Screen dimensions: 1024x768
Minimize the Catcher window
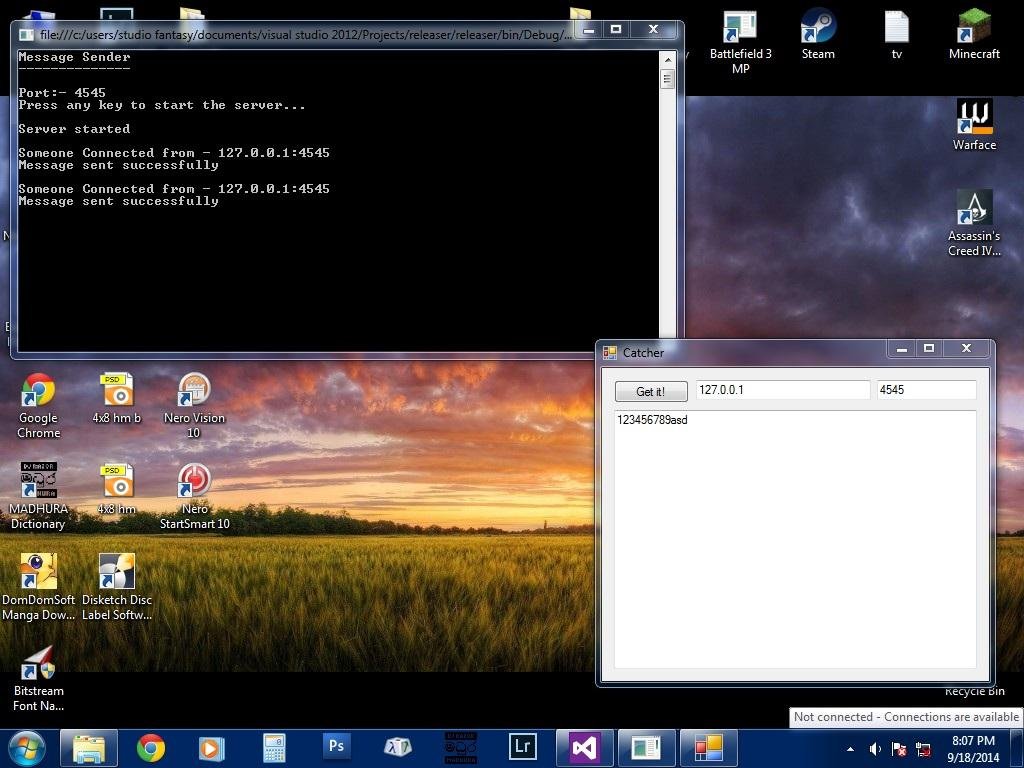click(x=901, y=349)
